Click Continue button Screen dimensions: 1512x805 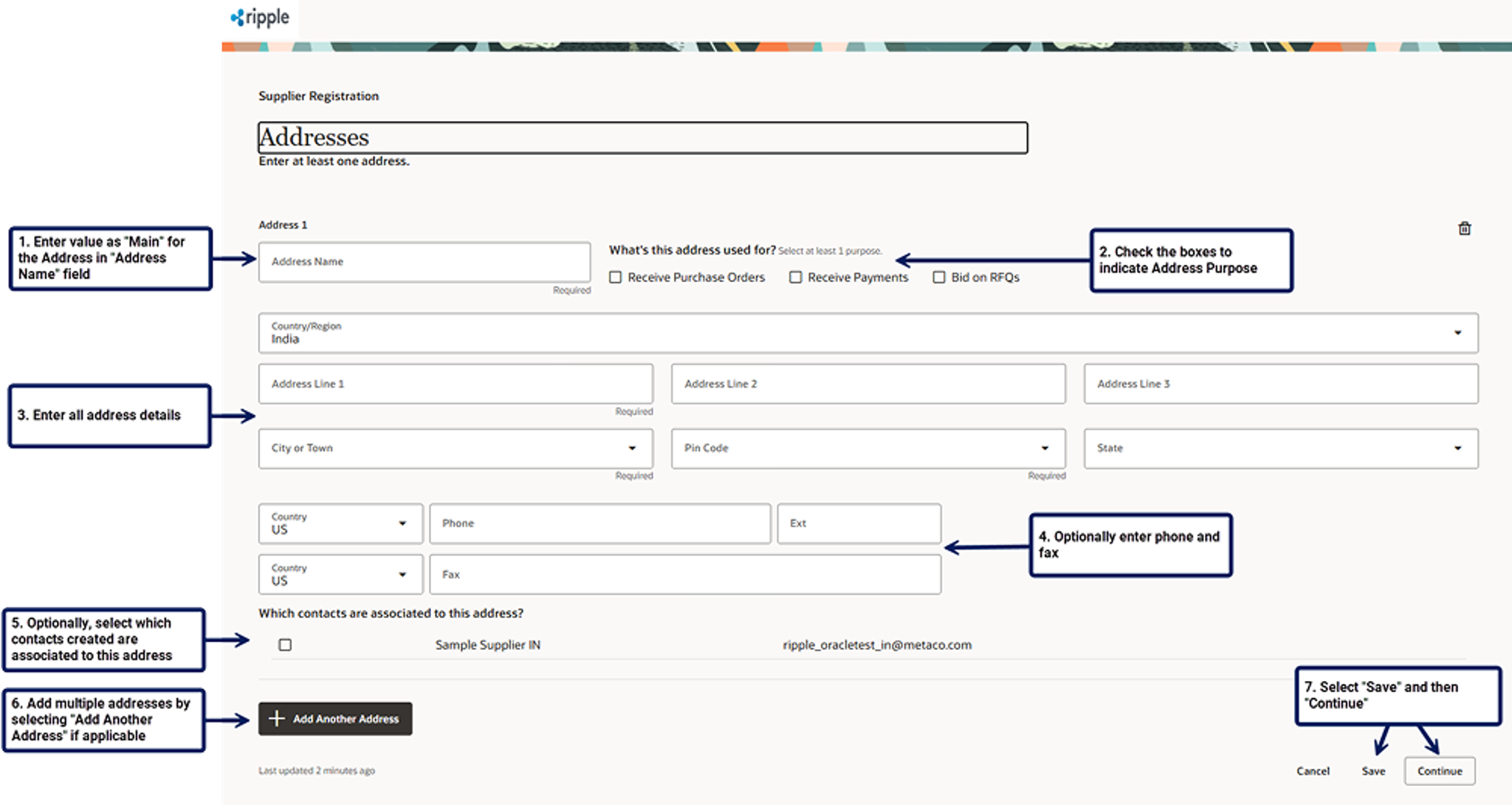pos(1440,771)
